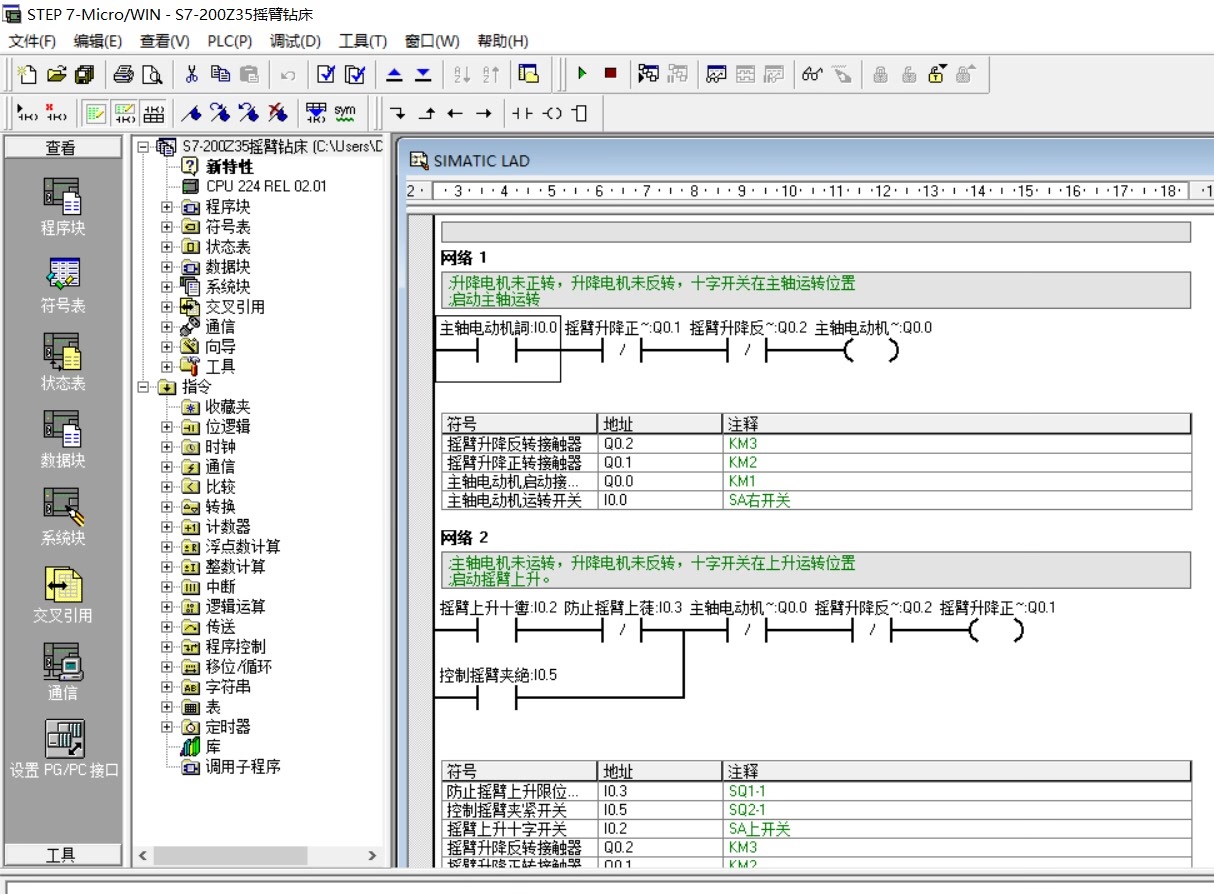Open 交叉引用 in navigation bar
The image size is (1214, 894).
62,594
